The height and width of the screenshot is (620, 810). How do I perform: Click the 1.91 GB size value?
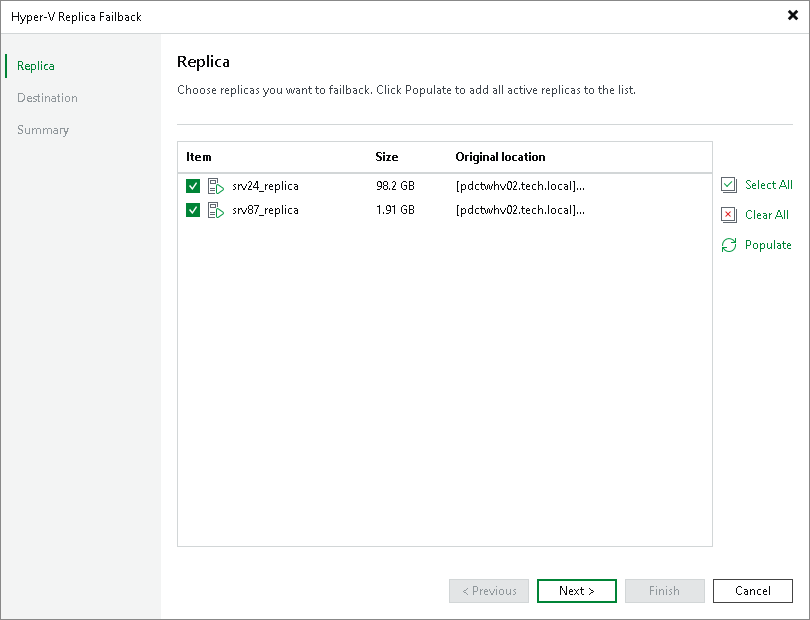pos(395,210)
